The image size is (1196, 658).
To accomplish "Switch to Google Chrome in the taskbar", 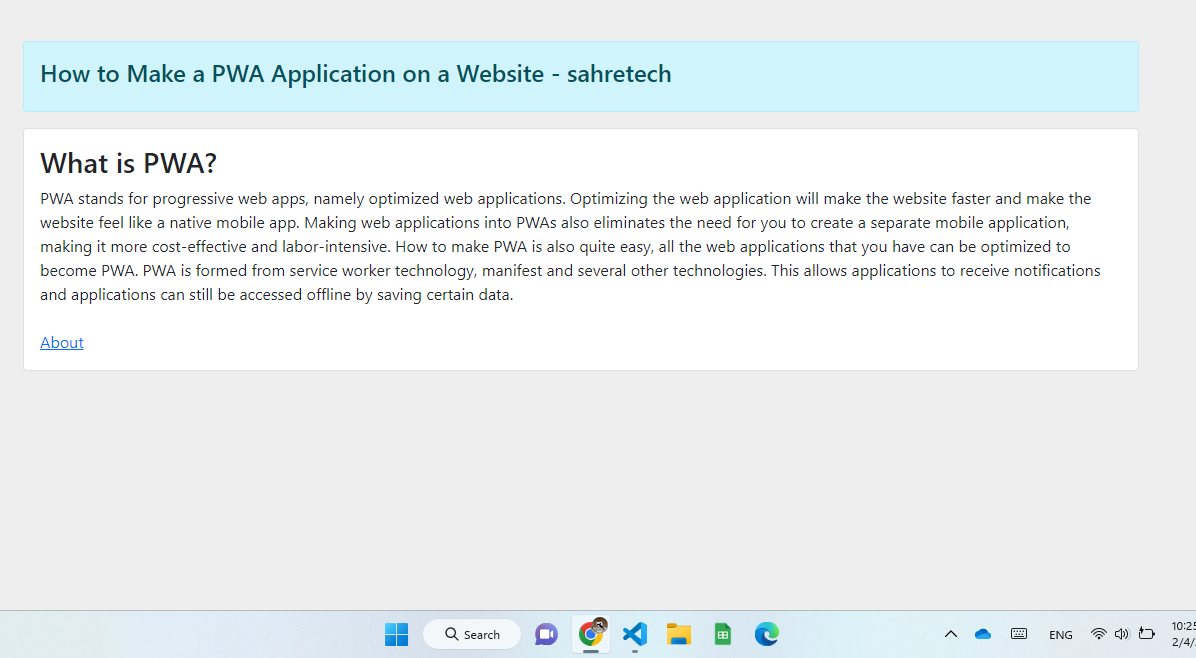I will 590,634.
